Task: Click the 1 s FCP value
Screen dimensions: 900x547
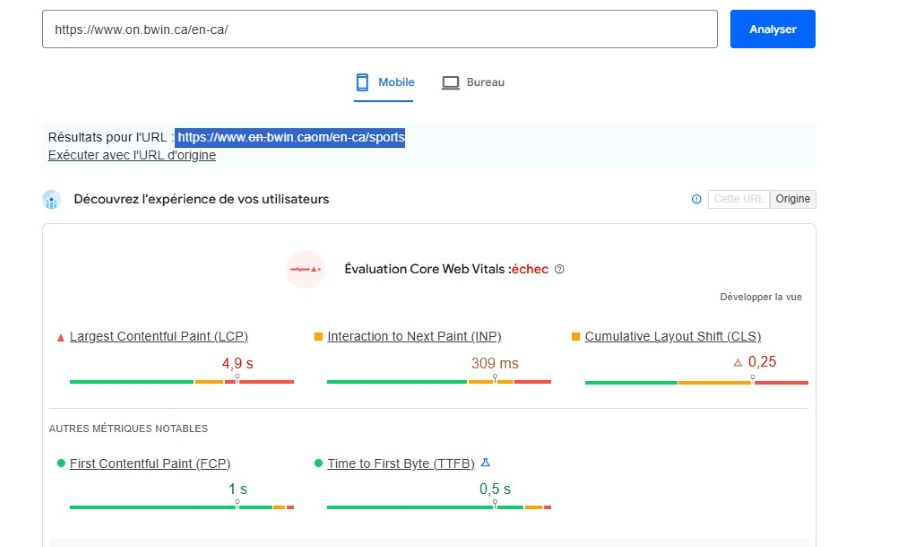Action: [x=238, y=489]
